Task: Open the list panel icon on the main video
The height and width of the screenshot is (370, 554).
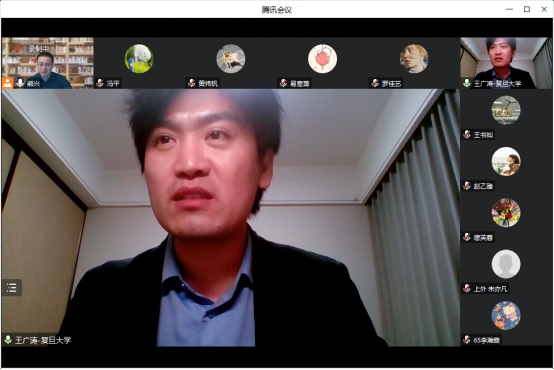Action: pos(12,288)
